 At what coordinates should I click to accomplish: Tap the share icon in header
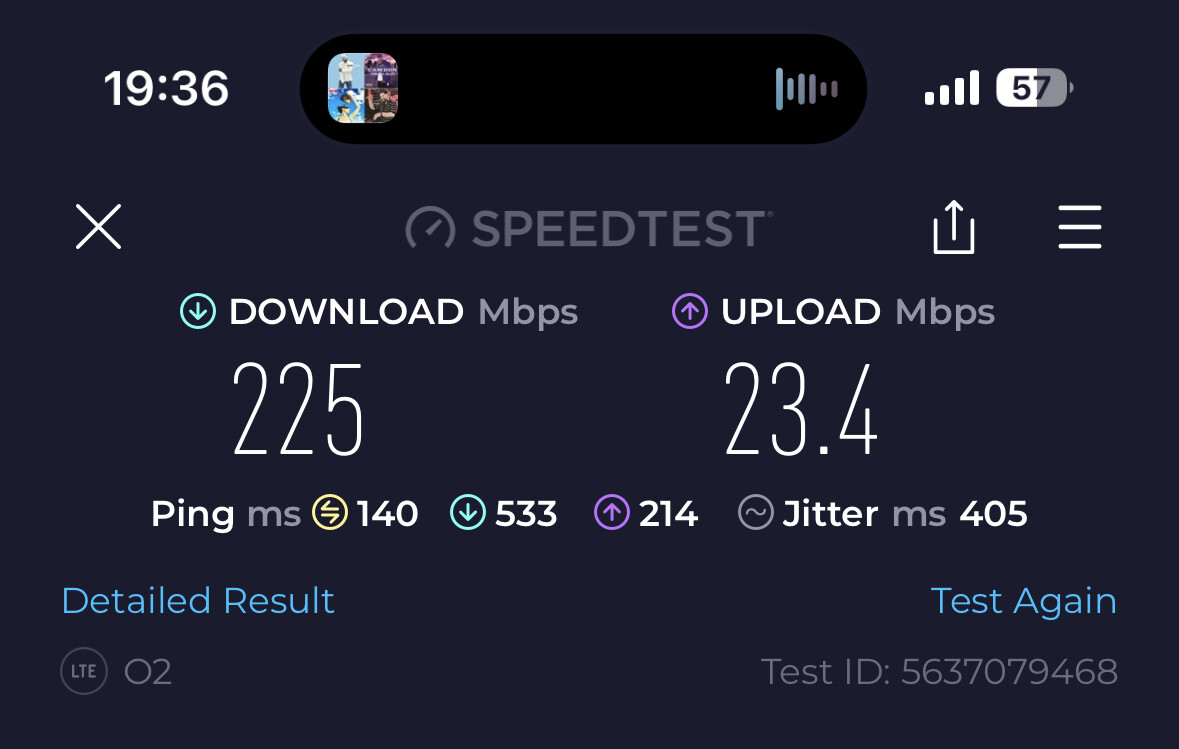tap(953, 226)
